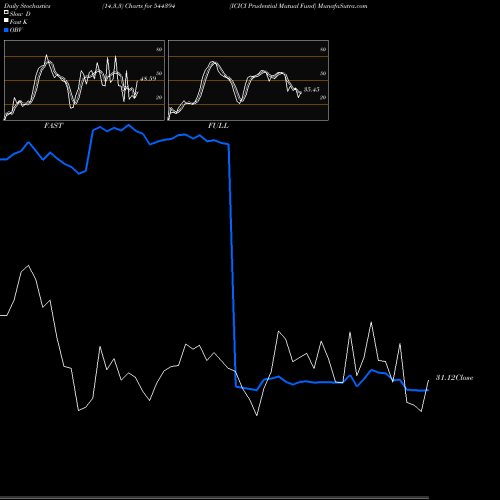Click the horizontal bar at the chart bottom
Image resolution: width=500 pixels, height=500 pixels.
(214, 497)
